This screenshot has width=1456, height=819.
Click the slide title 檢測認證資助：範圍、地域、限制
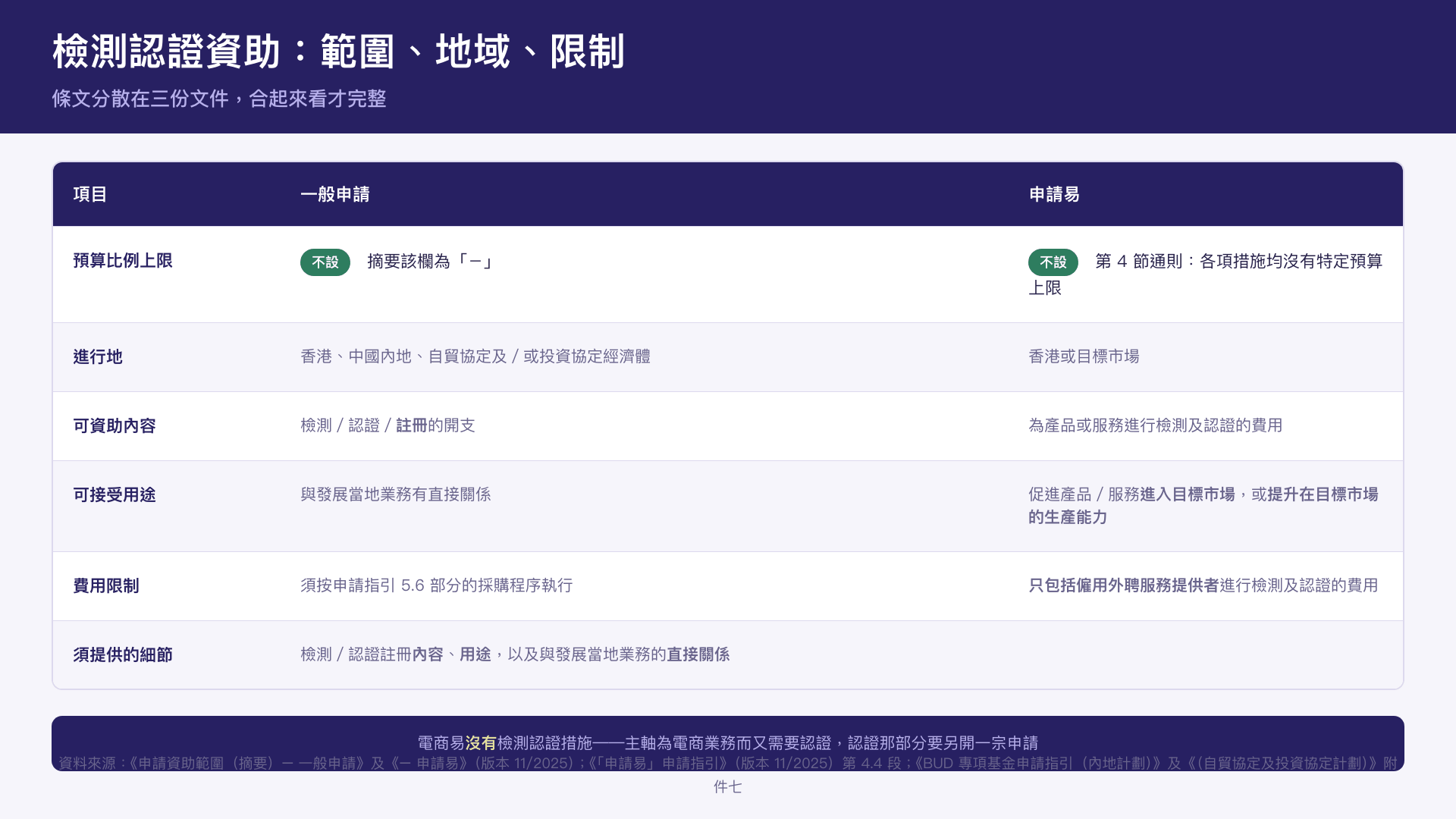coord(338,52)
